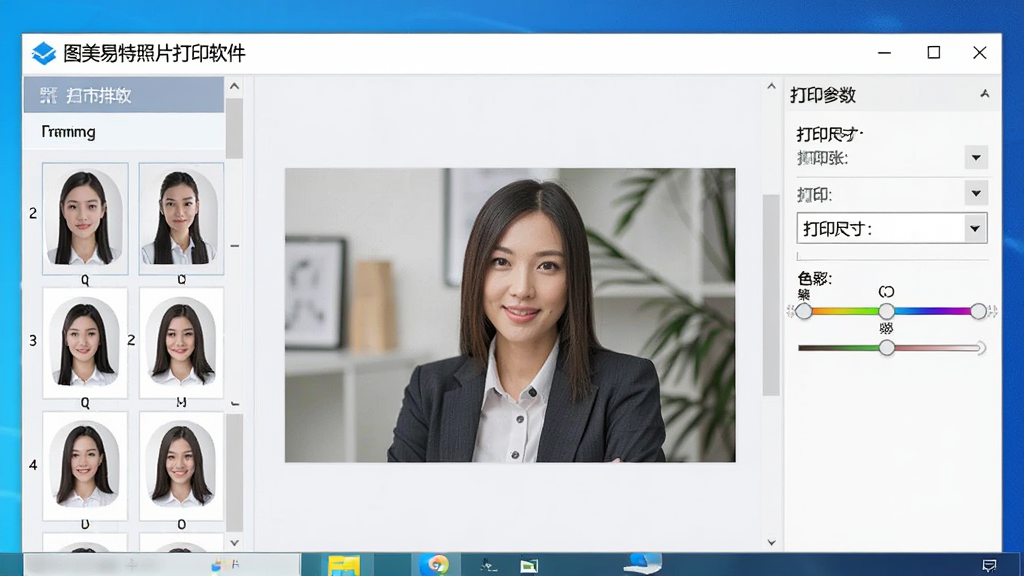
Task: Click the row number 3 at the list's left edge
Action: coord(33,341)
